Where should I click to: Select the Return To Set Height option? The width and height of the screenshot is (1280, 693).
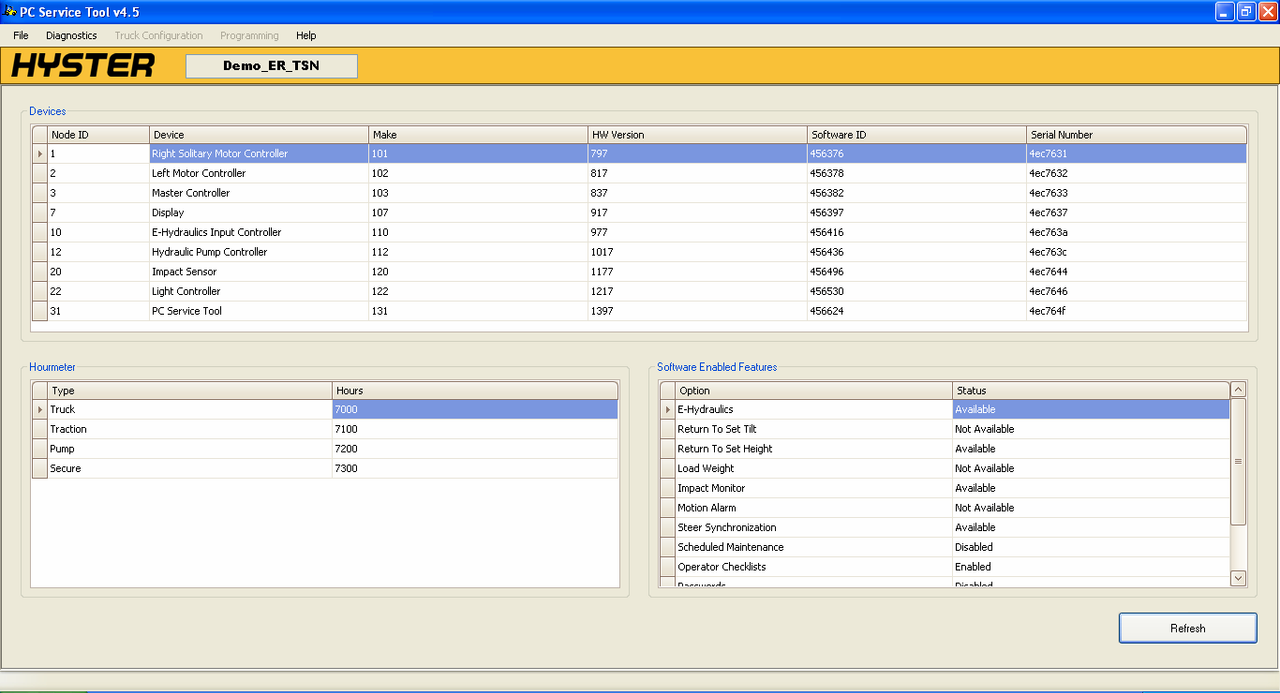click(x=944, y=449)
